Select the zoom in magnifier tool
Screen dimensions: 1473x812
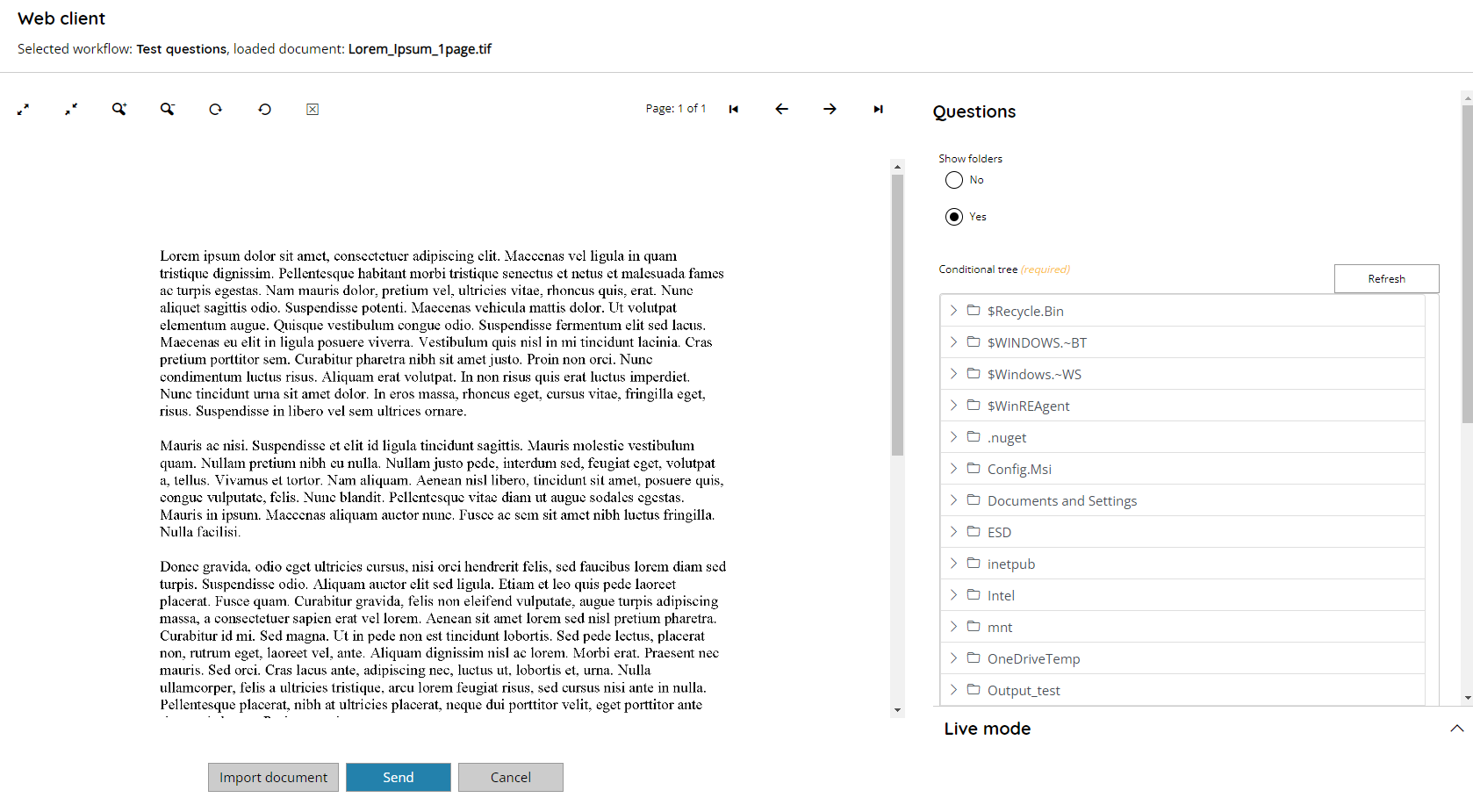(119, 109)
